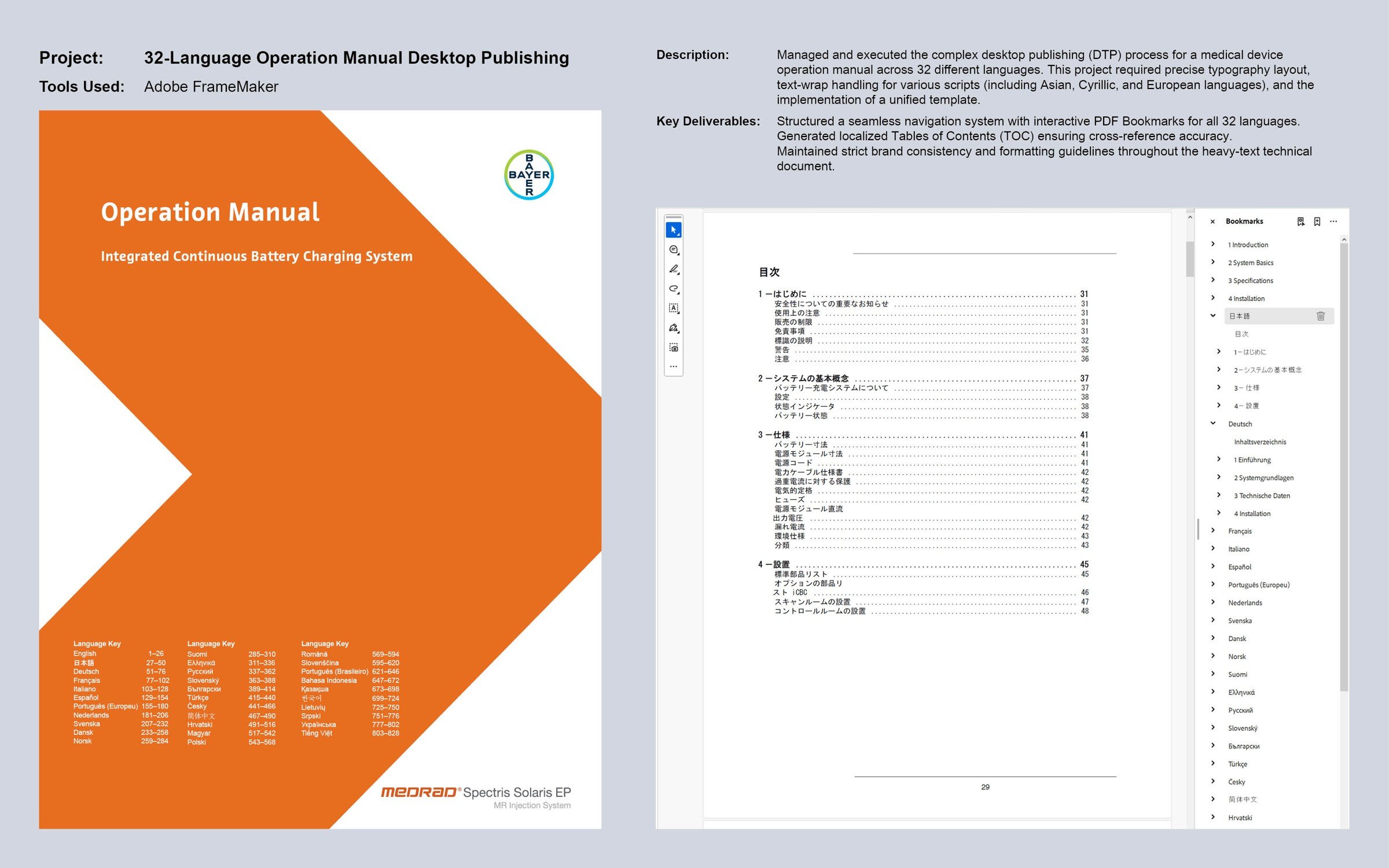The image size is (1389, 868).
Task: Click TOC entry 'コントロールルームの設置'
Action: [931, 611]
